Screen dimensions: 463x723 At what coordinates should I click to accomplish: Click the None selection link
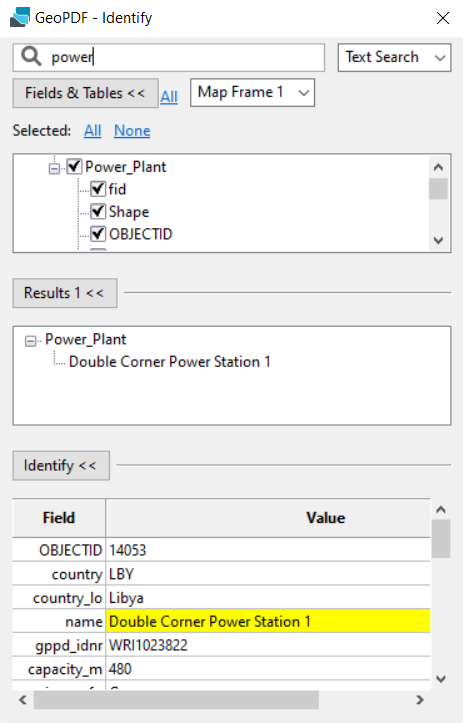(x=132, y=130)
